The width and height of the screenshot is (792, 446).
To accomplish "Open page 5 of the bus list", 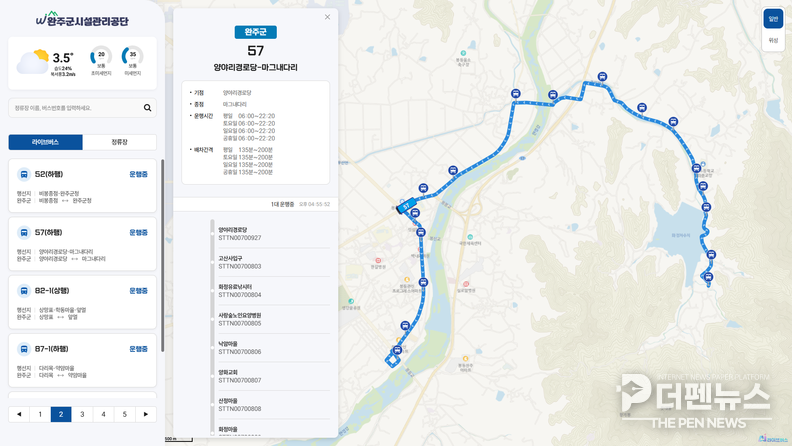I will [124, 414].
